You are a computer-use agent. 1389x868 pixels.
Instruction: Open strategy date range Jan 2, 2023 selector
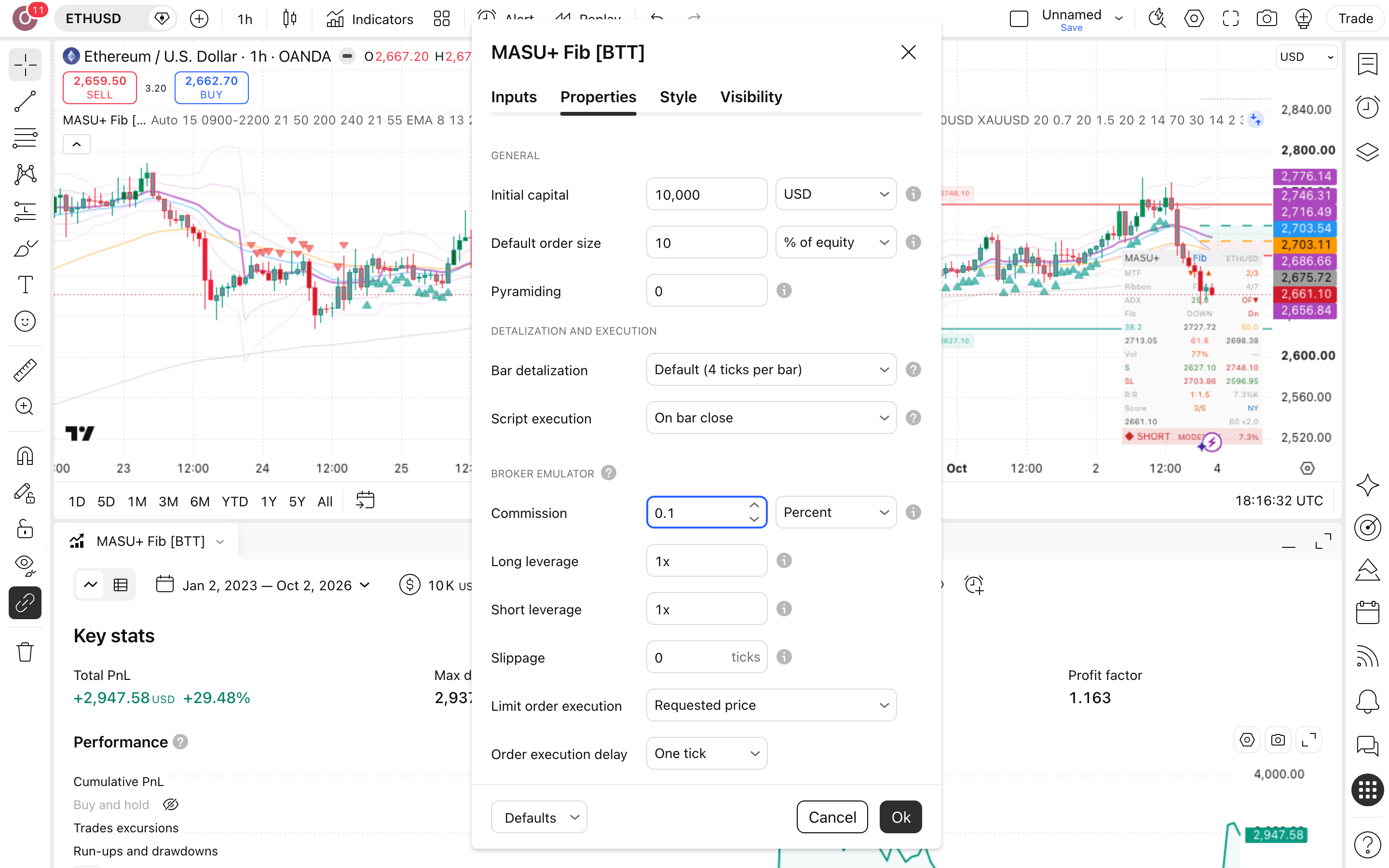pos(263,585)
